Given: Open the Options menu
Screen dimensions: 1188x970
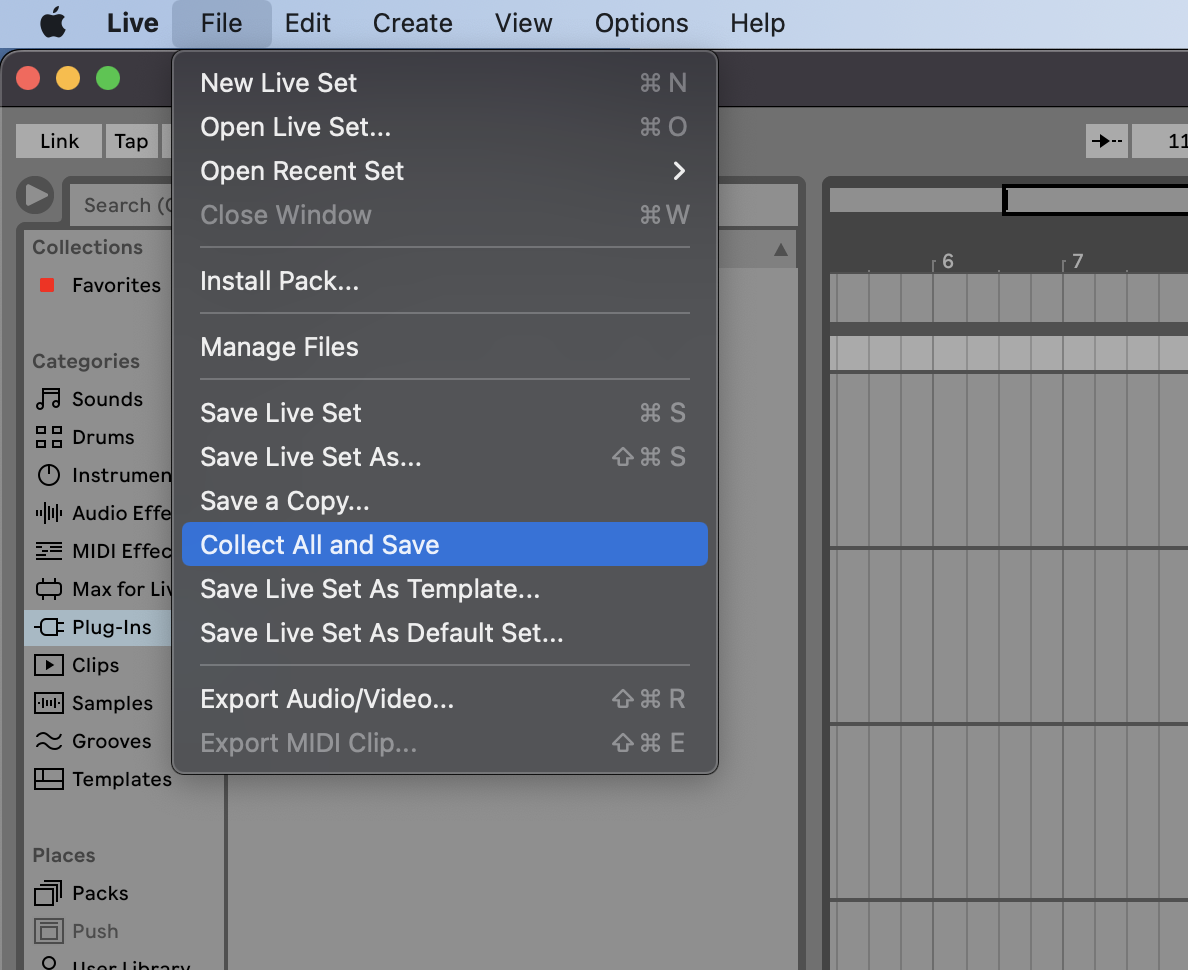Looking at the screenshot, I should click(x=641, y=23).
